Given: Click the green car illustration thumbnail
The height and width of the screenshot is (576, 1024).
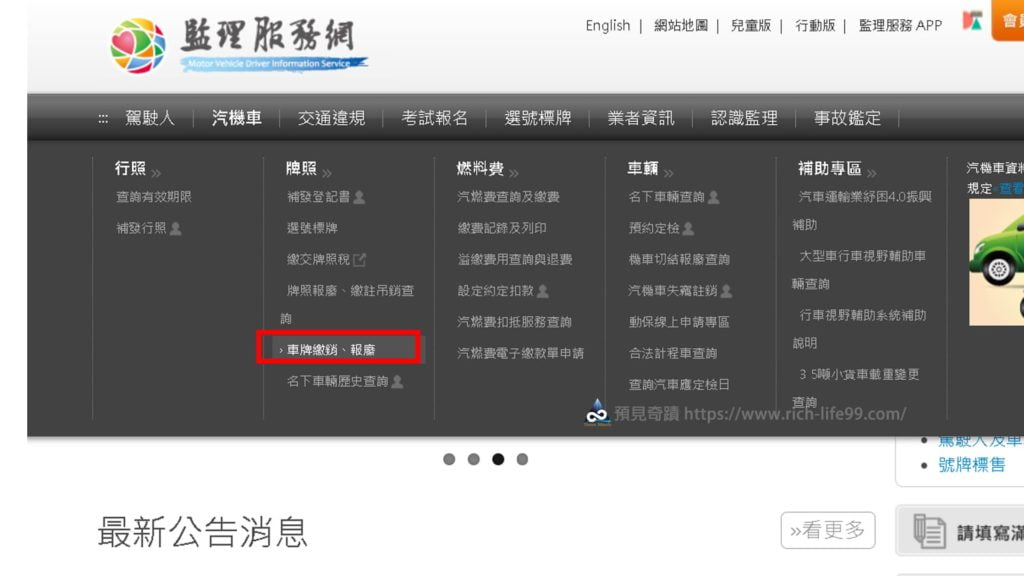Looking at the screenshot, I should (997, 262).
